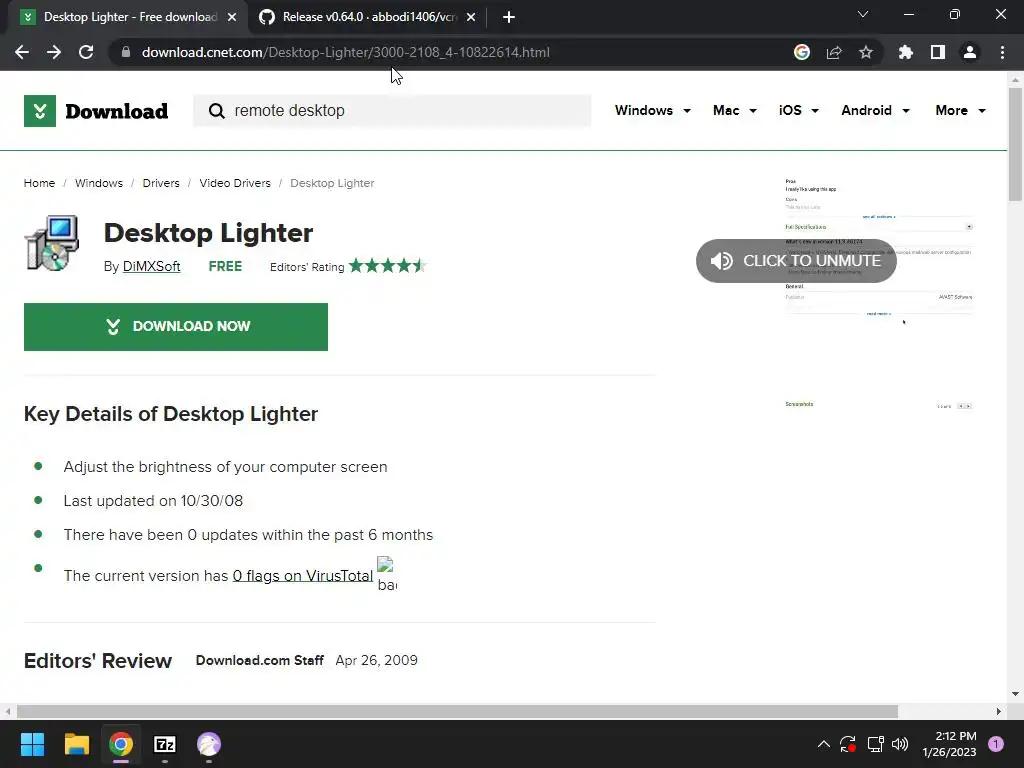Click the 'Key Details of Desktop Lighter' heading
The width and height of the screenshot is (1024, 768).
(x=170, y=414)
